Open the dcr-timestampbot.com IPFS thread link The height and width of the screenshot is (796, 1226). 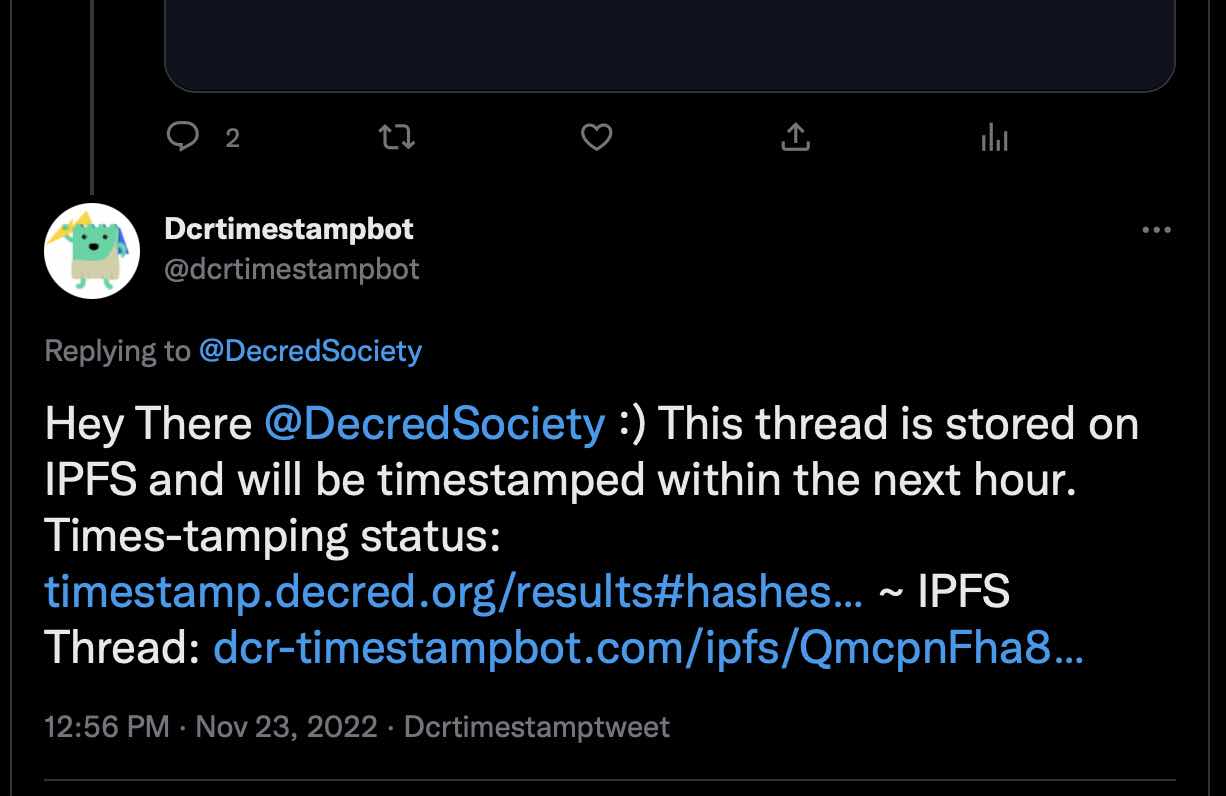(x=648, y=650)
